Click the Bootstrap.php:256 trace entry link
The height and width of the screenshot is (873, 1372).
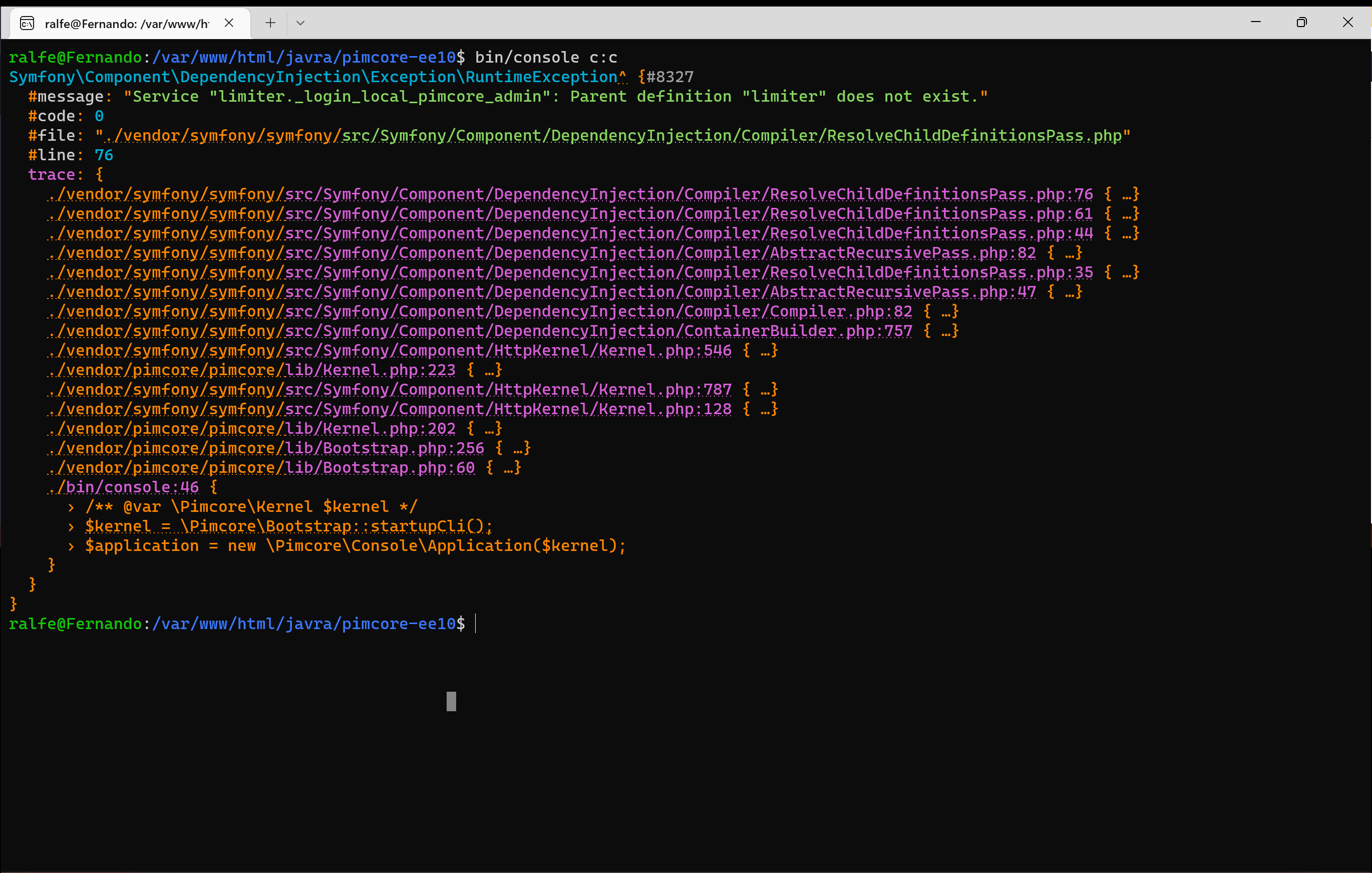tap(265, 448)
